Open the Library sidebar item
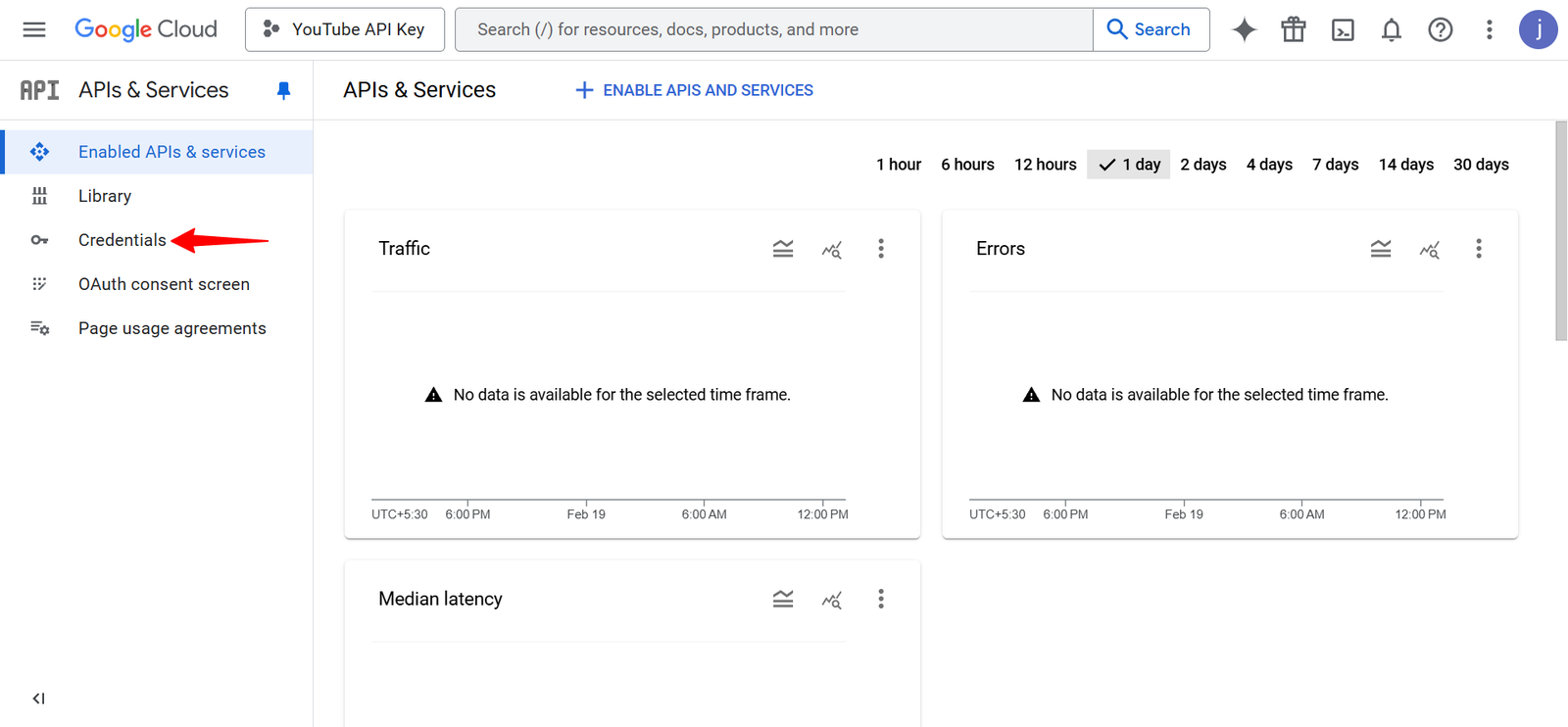Viewport: 1568px width, 727px height. 104,196
